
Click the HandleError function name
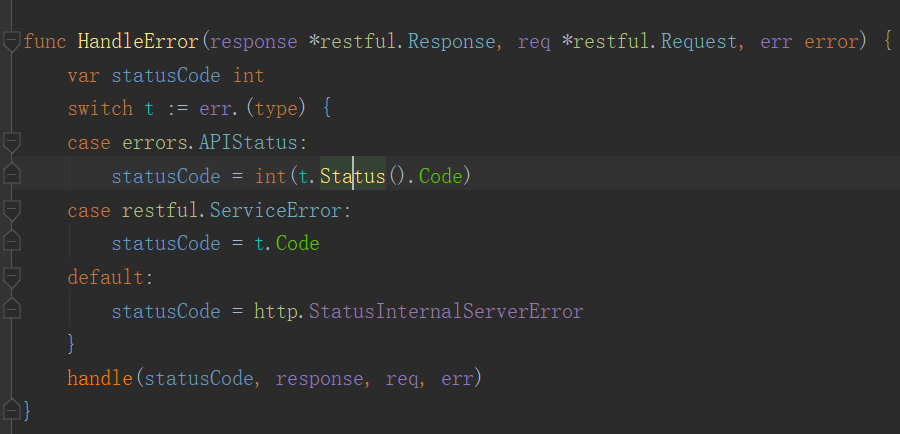tap(138, 42)
